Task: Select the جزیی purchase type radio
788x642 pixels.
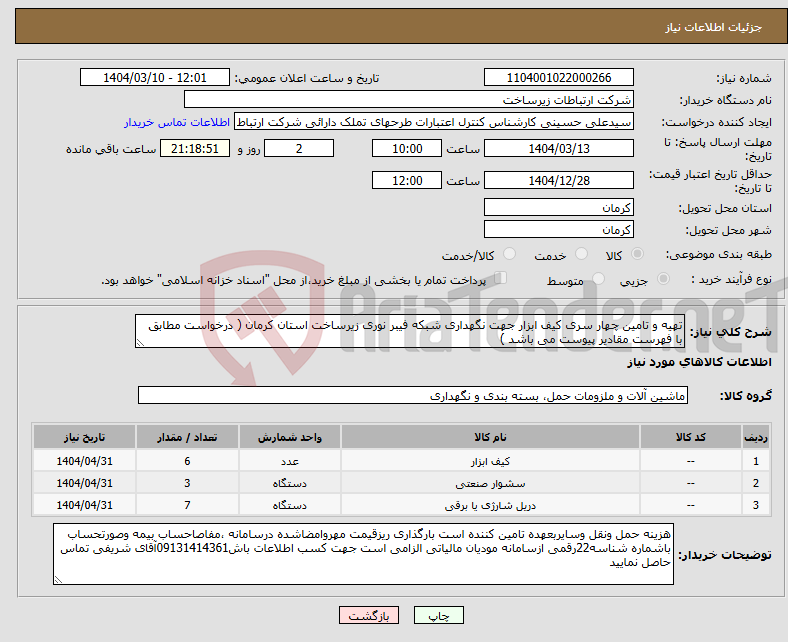Action: [663, 279]
